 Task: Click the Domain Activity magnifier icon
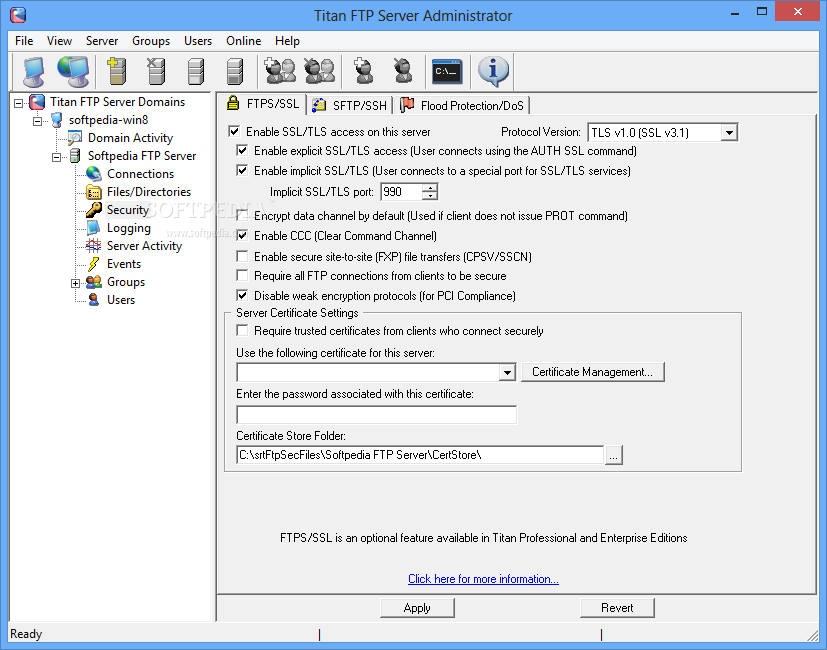75,138
